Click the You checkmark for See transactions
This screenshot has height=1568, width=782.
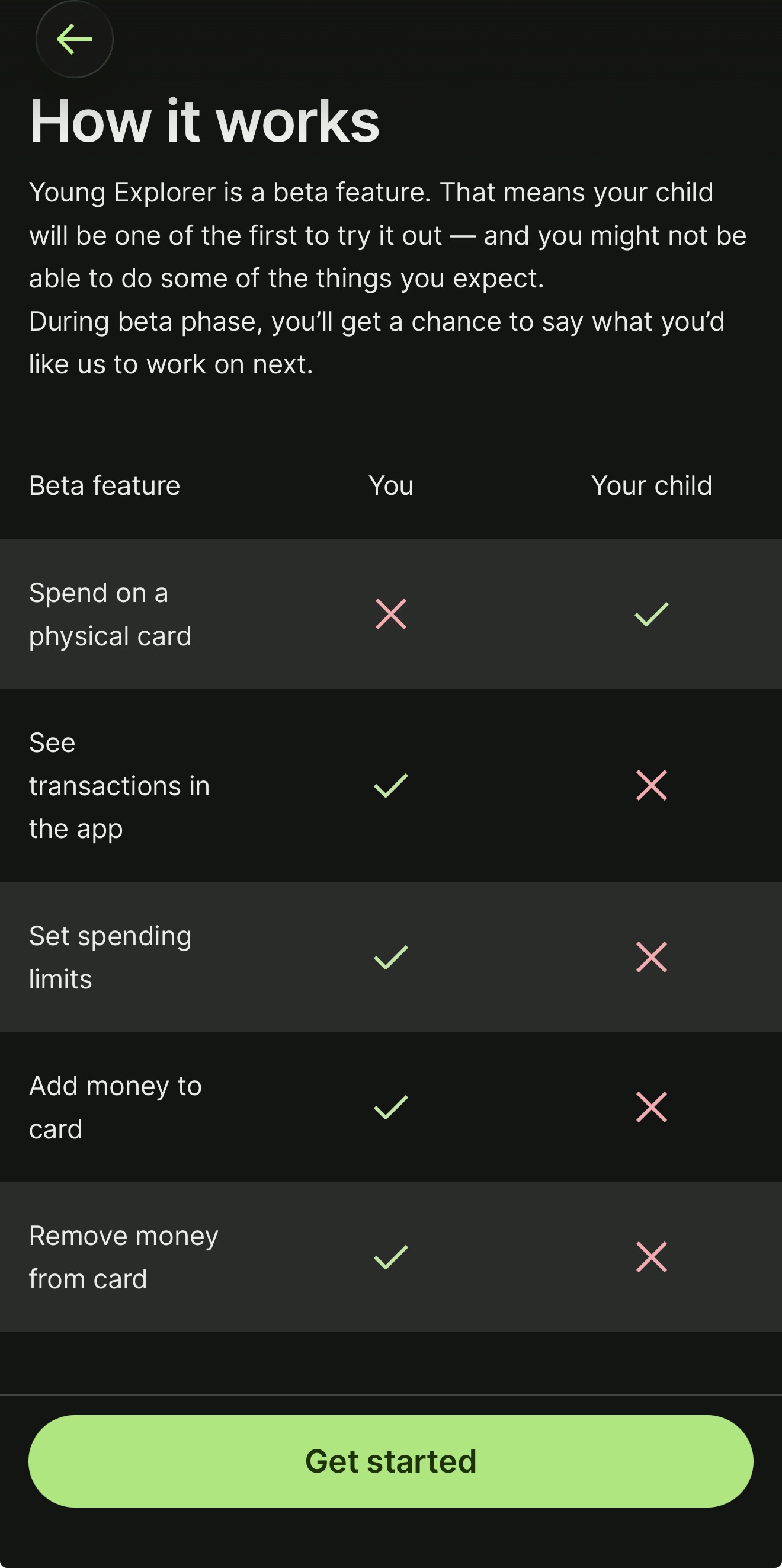pos(390,785)
